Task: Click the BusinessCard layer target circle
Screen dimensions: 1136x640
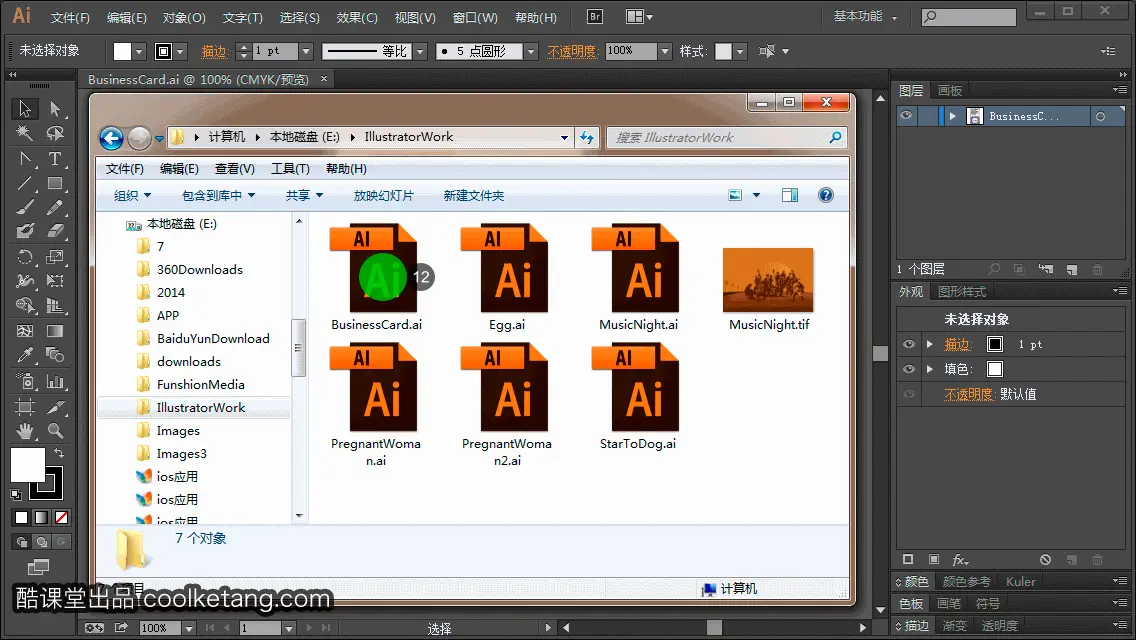Action: point(1100,116)
